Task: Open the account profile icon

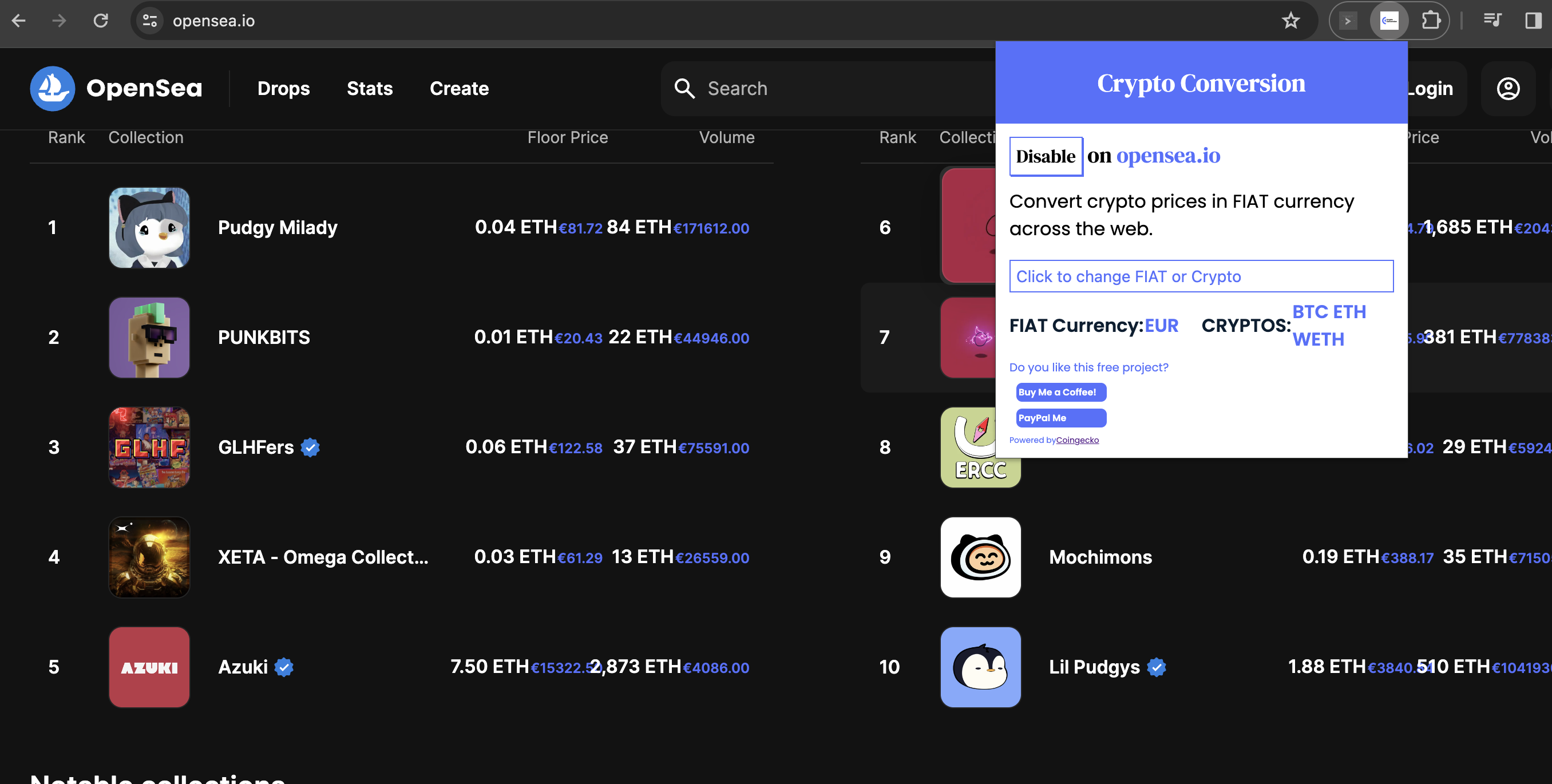Action: tap(1508, 88)
